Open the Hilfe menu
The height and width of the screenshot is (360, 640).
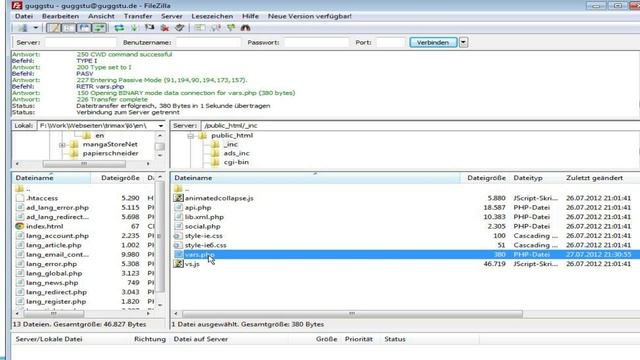[250, 16]
